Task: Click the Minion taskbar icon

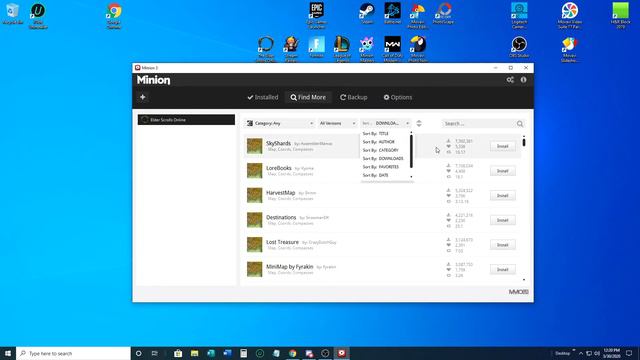Action: pos(342,353)
